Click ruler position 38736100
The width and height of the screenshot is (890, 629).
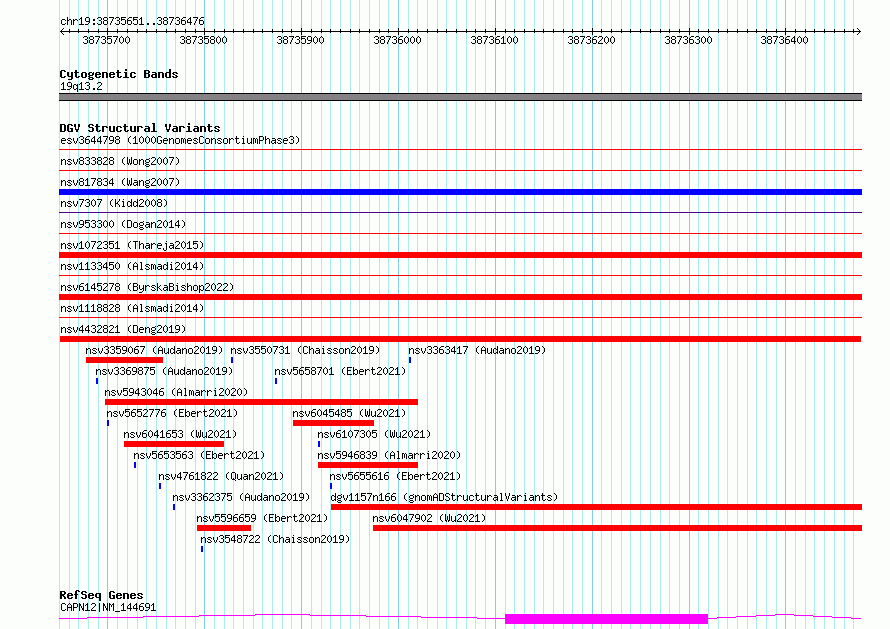click(x=494, y=40)
